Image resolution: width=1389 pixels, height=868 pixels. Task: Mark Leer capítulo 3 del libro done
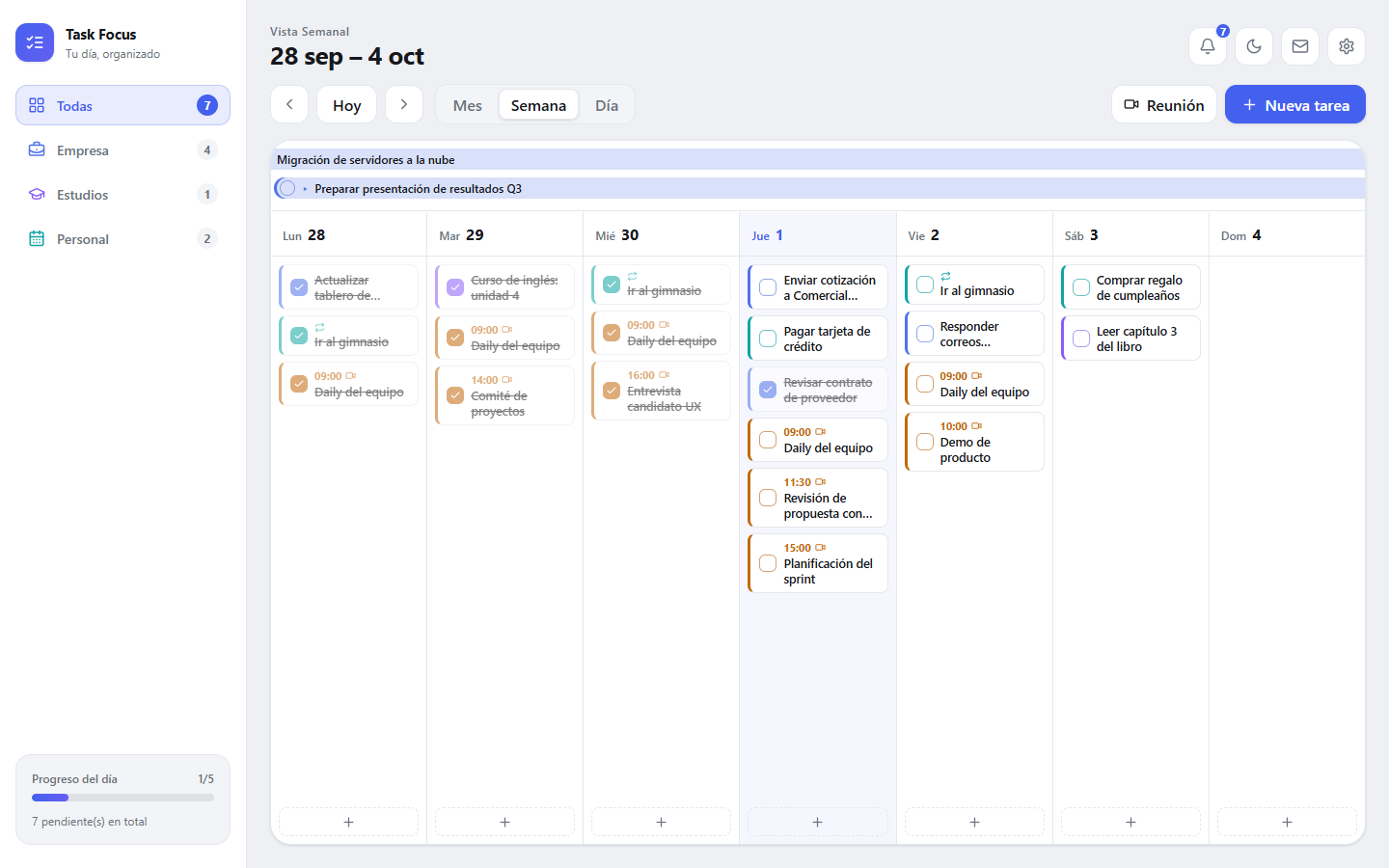[x=1081, y=339]
